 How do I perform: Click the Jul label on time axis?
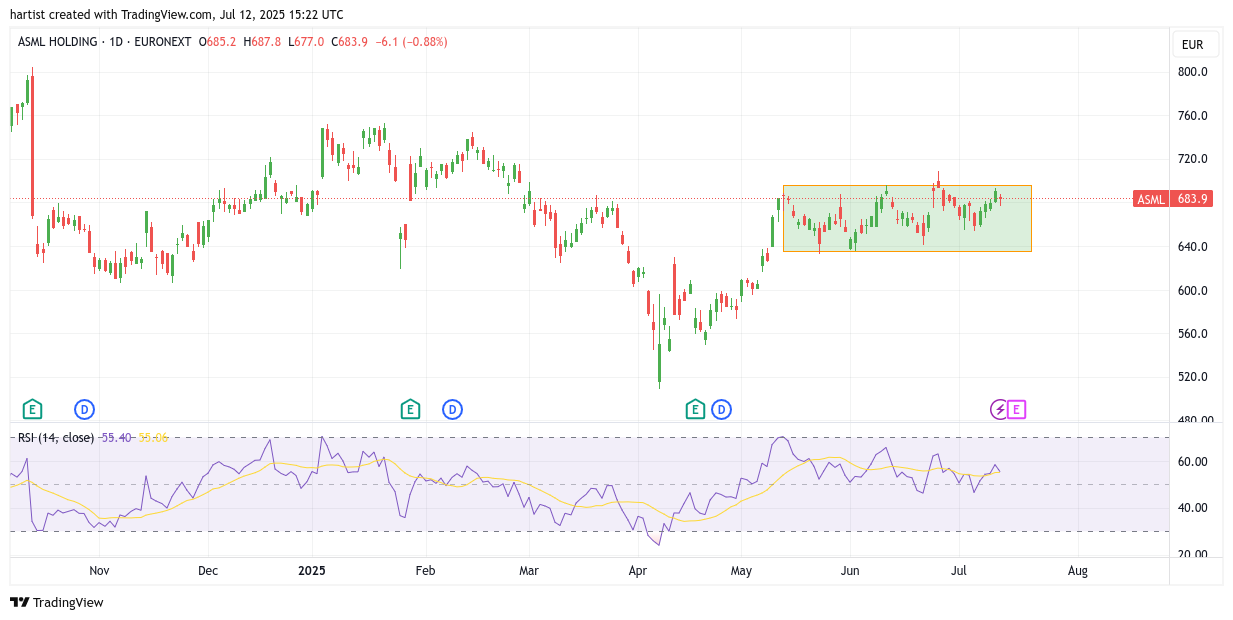point(959,571)
